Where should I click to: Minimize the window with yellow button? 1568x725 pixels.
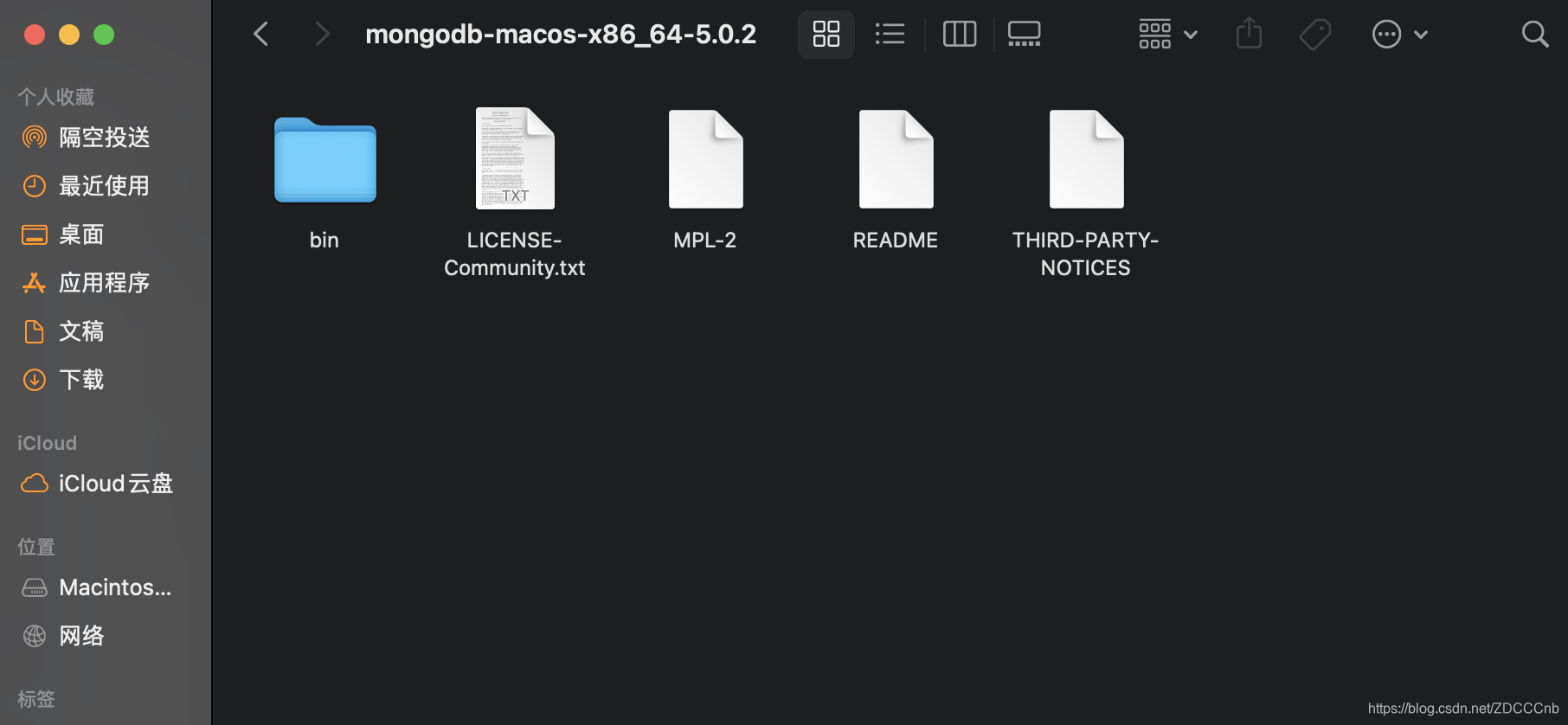coord(69,35)
